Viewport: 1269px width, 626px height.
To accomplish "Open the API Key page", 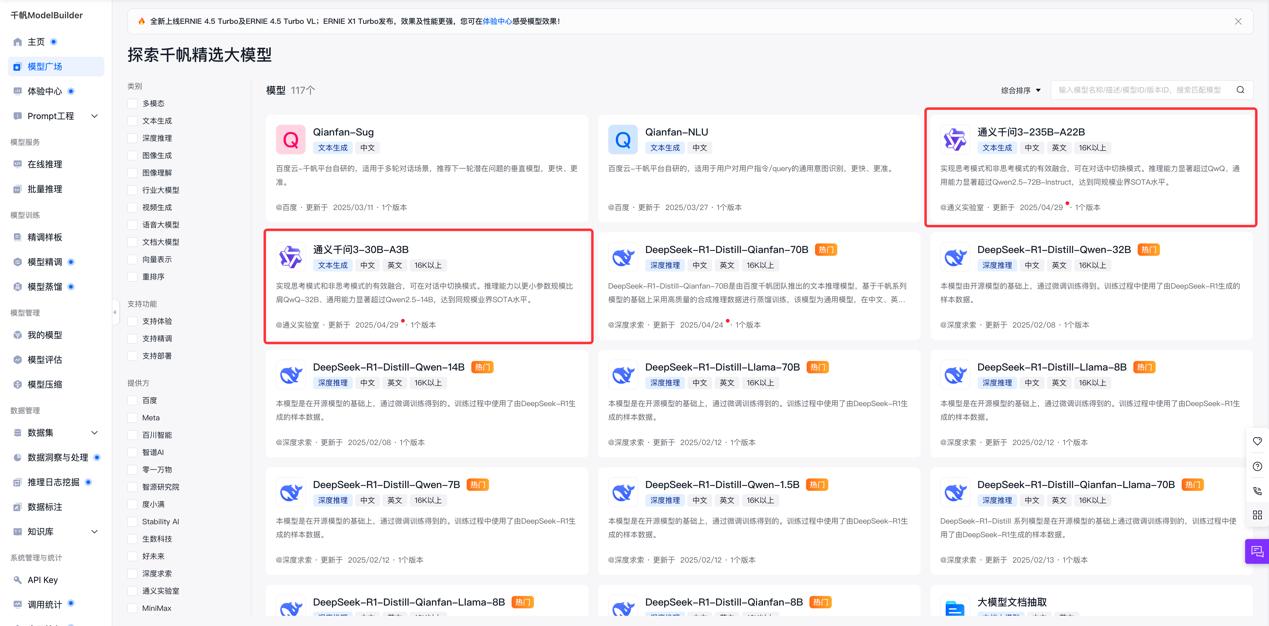I will click(43, 581).
